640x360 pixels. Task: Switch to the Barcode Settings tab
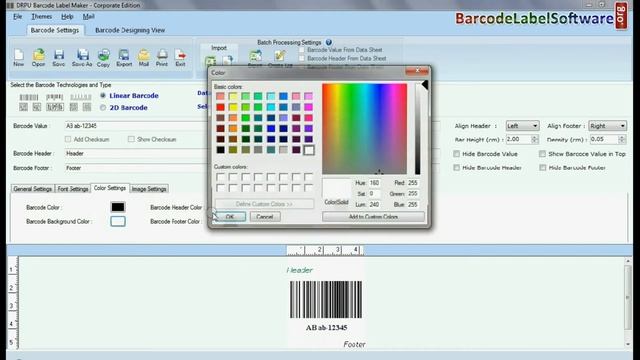[x=55, y=30]
